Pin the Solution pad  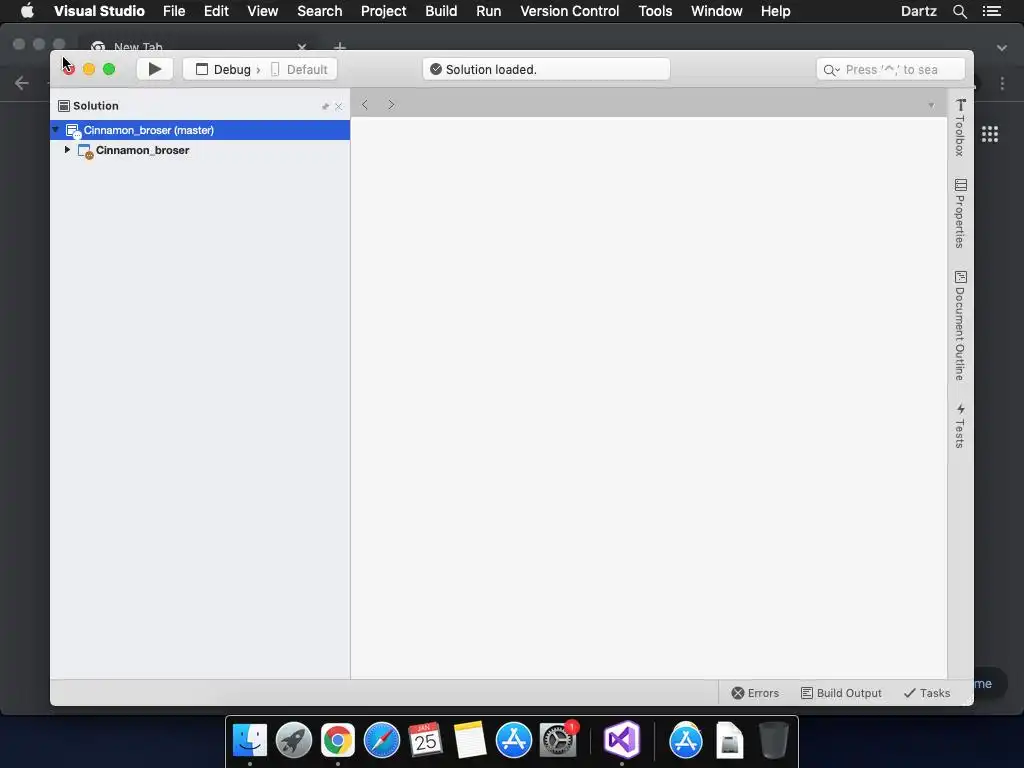[325, 106]
